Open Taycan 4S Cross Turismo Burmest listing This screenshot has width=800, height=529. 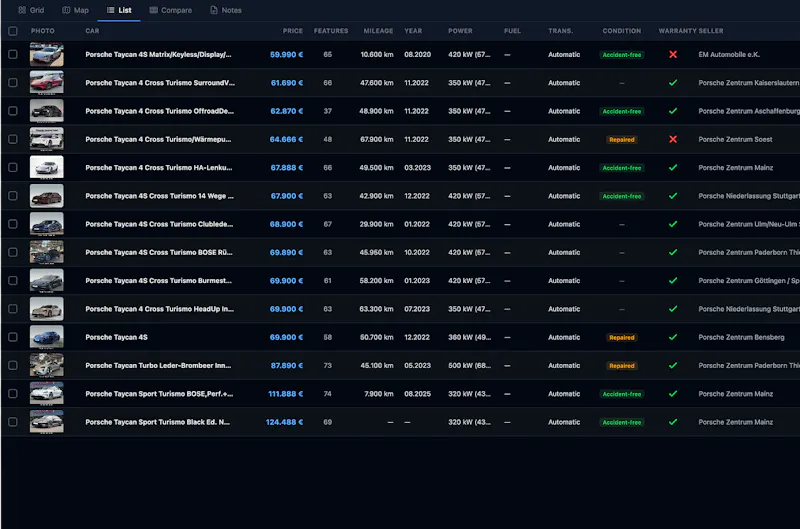click(x=159, y=281)
